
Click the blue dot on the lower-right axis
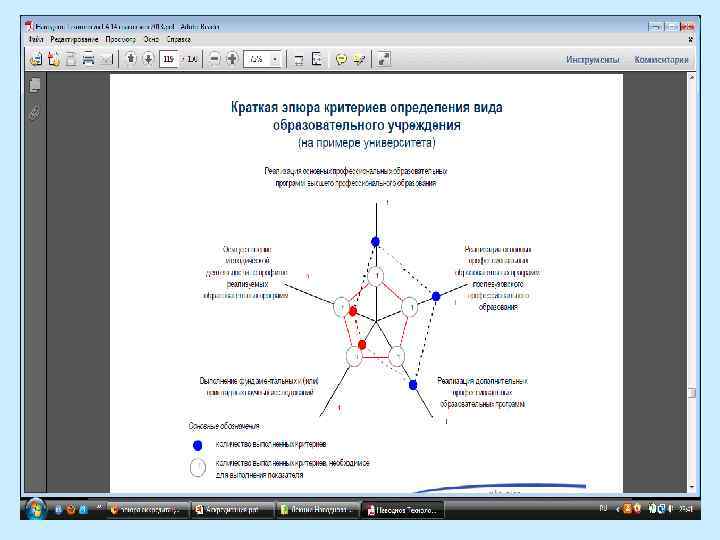pyautogui.click(x=413, y=385)
